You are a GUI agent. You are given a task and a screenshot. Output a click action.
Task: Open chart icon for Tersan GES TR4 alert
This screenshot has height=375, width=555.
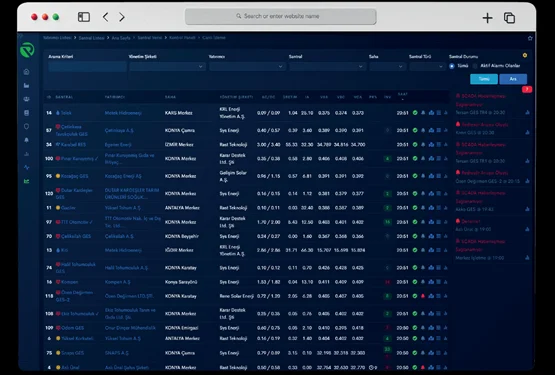tap(527, 112)
